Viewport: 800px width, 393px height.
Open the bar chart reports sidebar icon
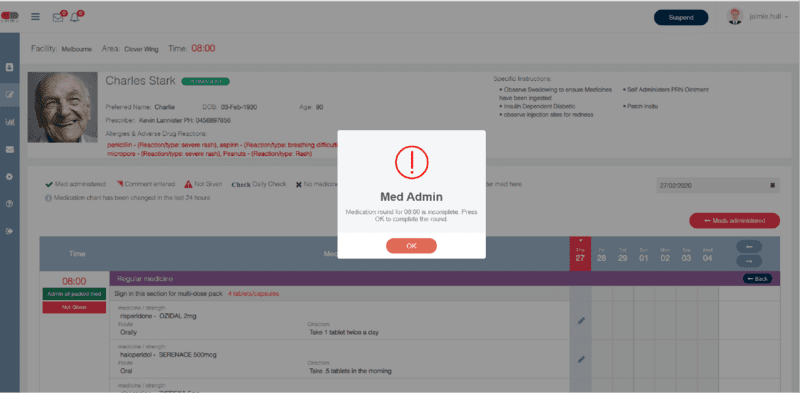click(9, 122)
